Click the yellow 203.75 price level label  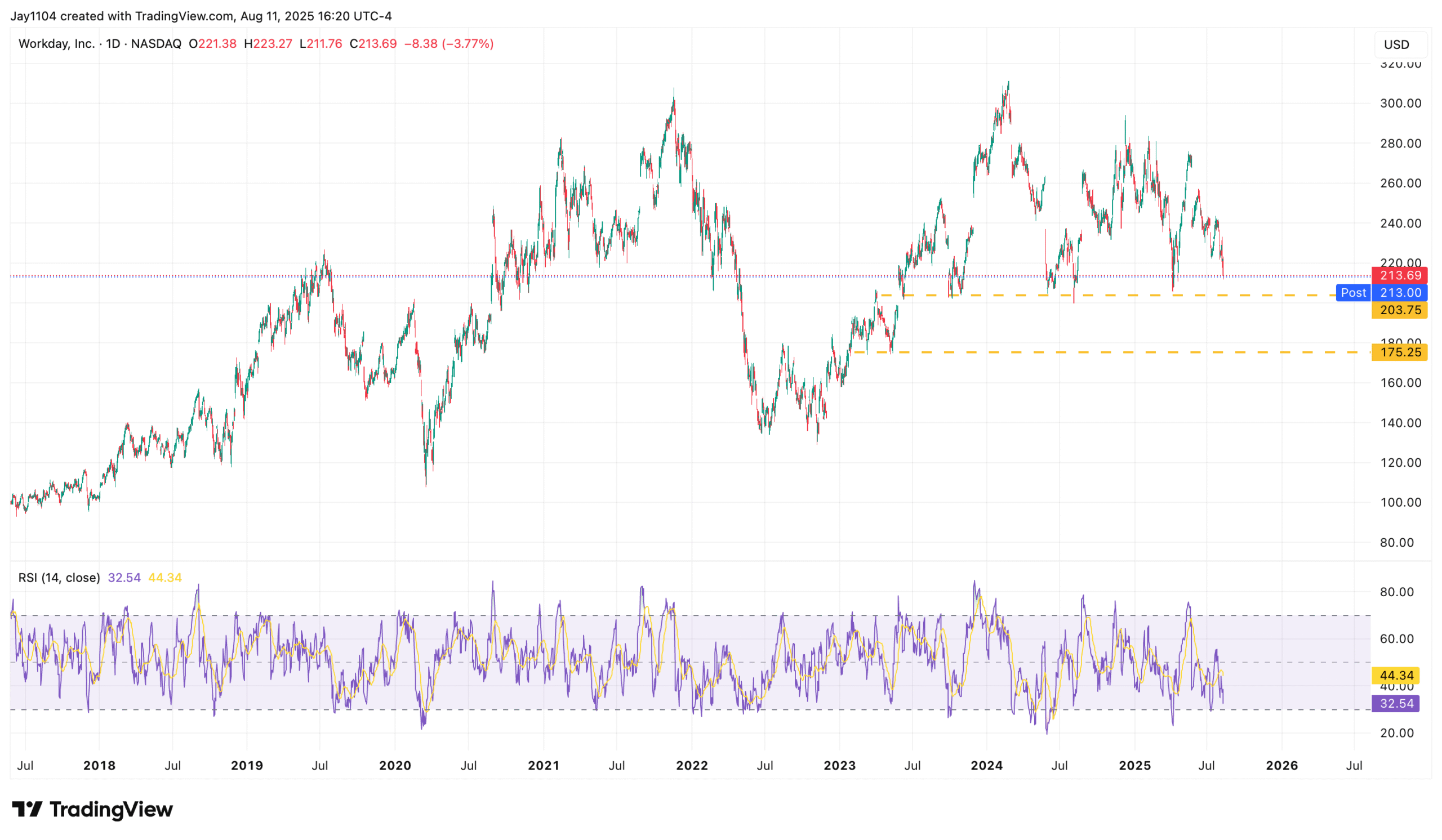pyautogui.click(x=1400, y=310)
